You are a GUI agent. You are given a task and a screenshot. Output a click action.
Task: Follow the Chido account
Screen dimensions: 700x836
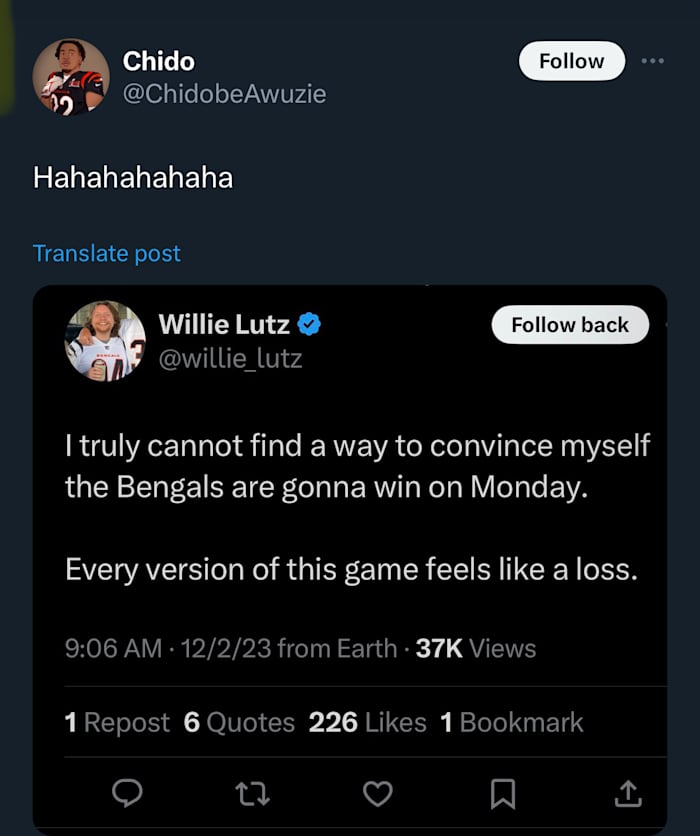click(571, 61)
